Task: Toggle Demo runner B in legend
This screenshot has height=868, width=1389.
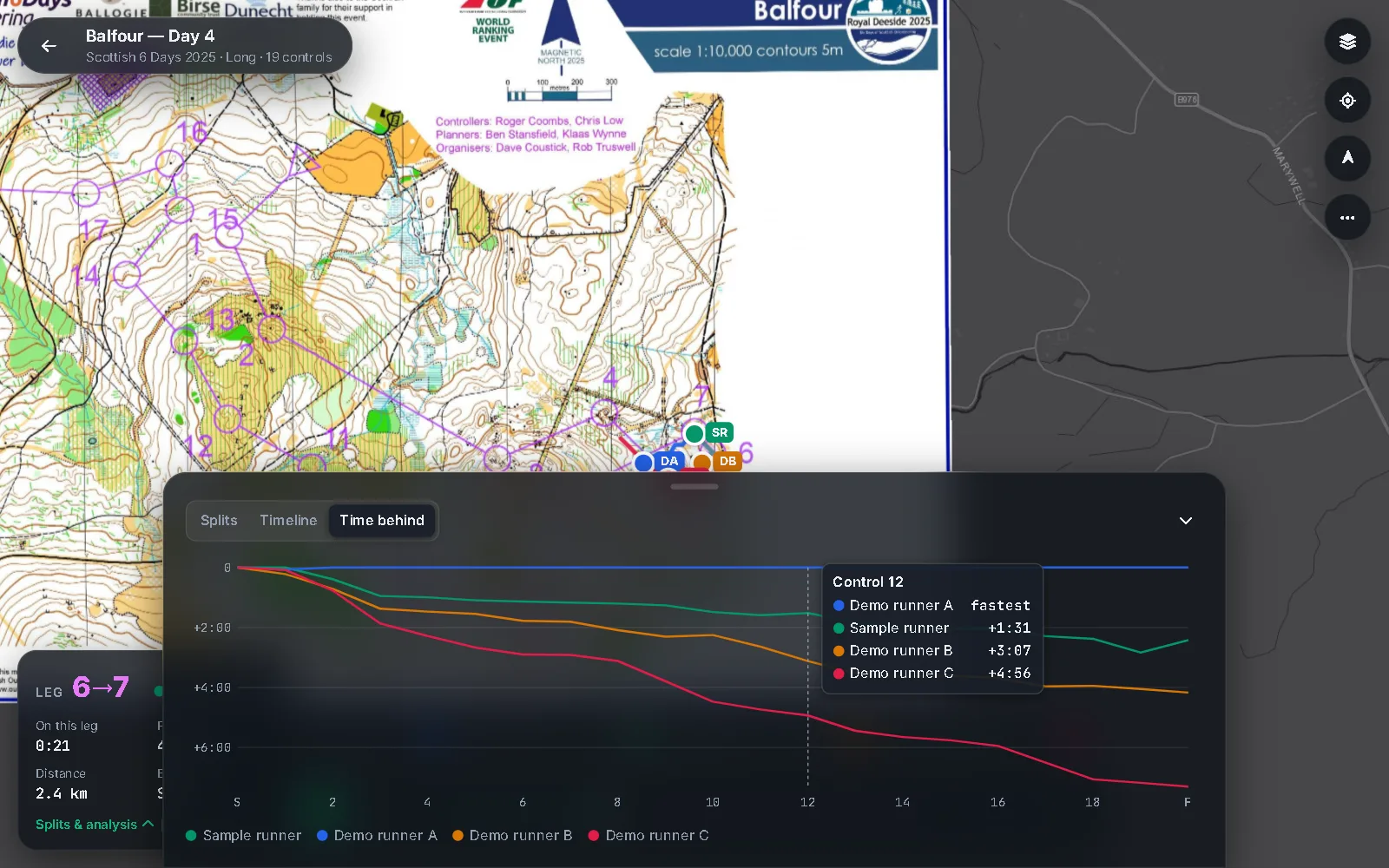Action: click(512, 836)
